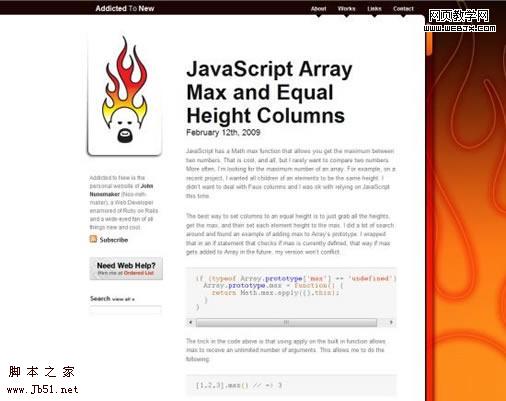The width and height of the screenshot is (506, 401).
Task: Click the orange RSS feed icon
Action: click(93, 239)
